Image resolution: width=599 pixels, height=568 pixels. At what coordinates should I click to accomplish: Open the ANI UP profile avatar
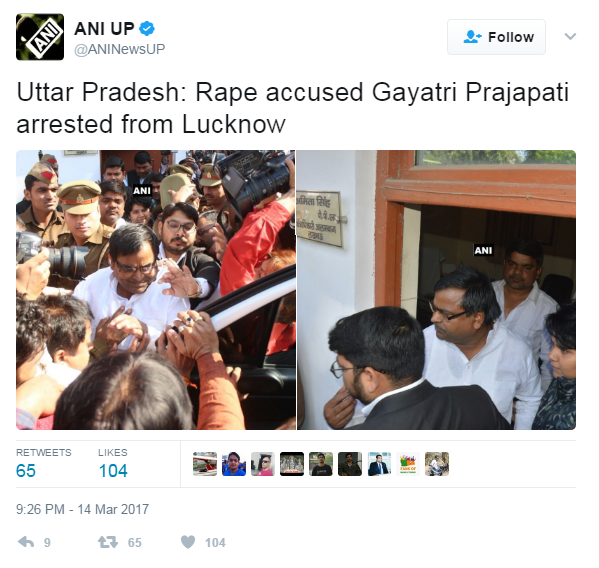coord(40,37)
